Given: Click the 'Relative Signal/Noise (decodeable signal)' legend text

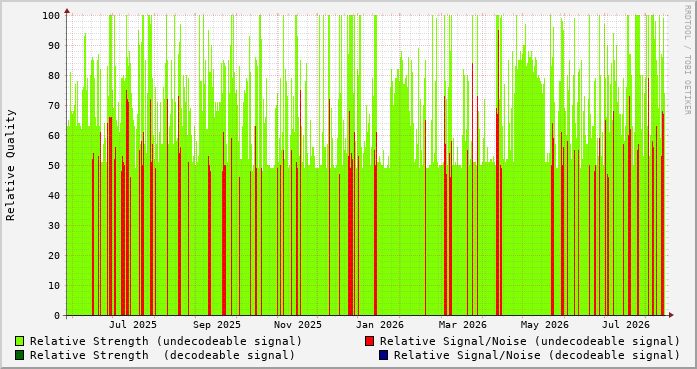Looking at the screenshot, I should [x=537, y=355].
